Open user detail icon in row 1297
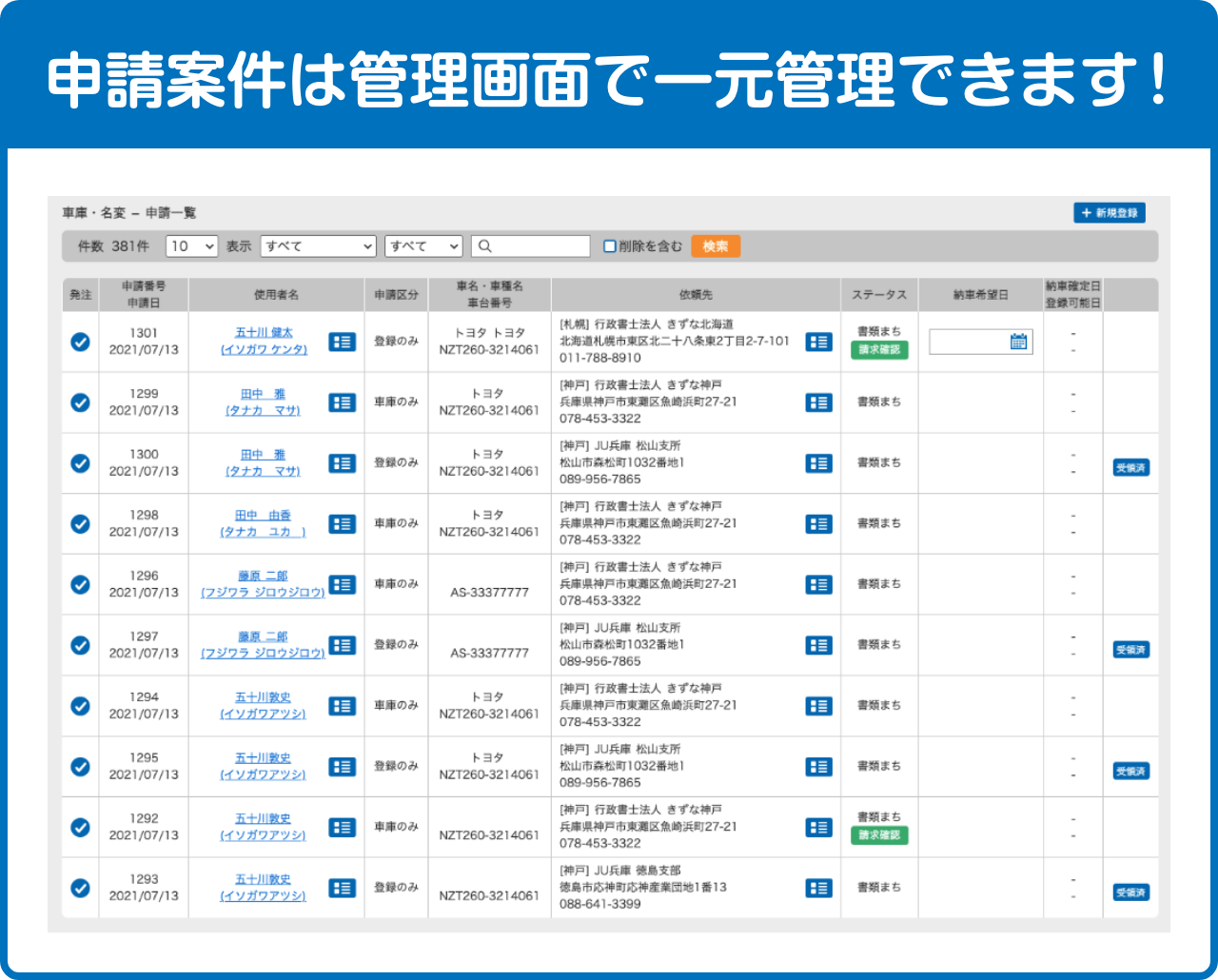Viewport: 1218px width, 980px height. coord(343,645)
